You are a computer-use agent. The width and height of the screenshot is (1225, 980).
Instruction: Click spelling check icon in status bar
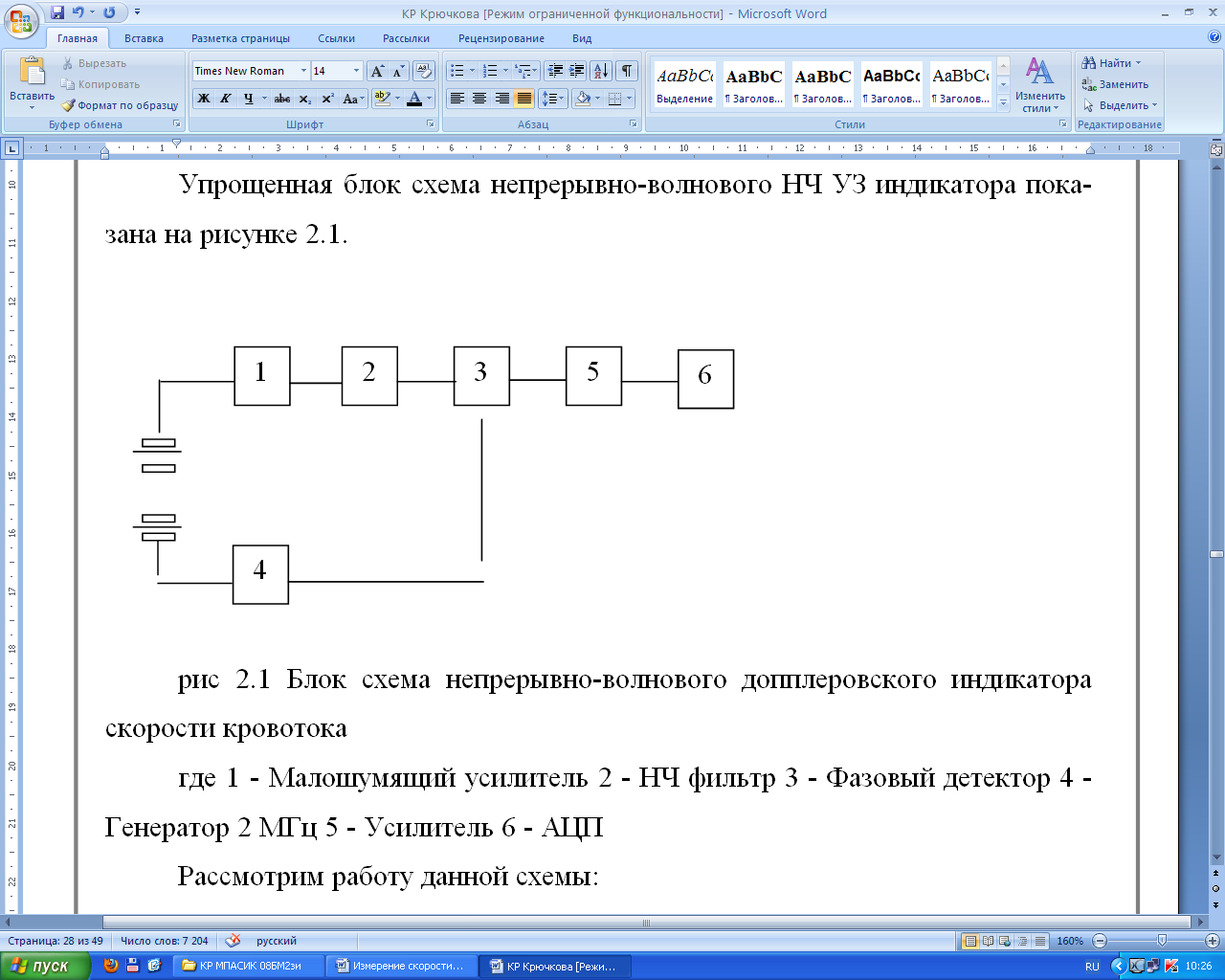pyautogui.click(x=233, y=941)
